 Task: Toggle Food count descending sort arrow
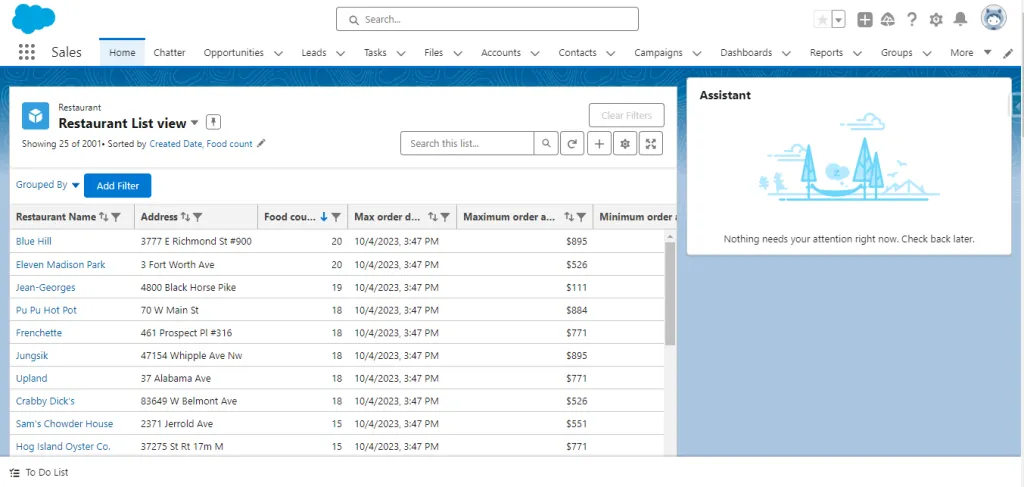tap(323, 217)
